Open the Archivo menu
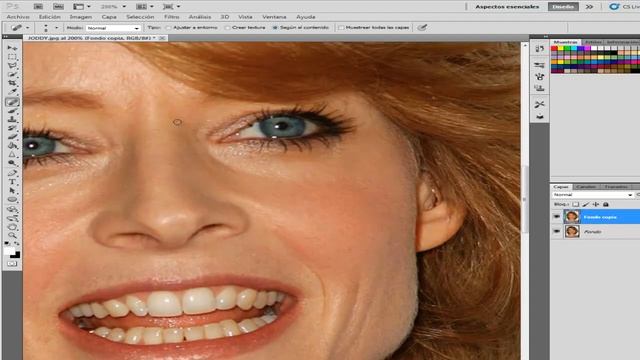640x360 pixels. click(18, 17)
